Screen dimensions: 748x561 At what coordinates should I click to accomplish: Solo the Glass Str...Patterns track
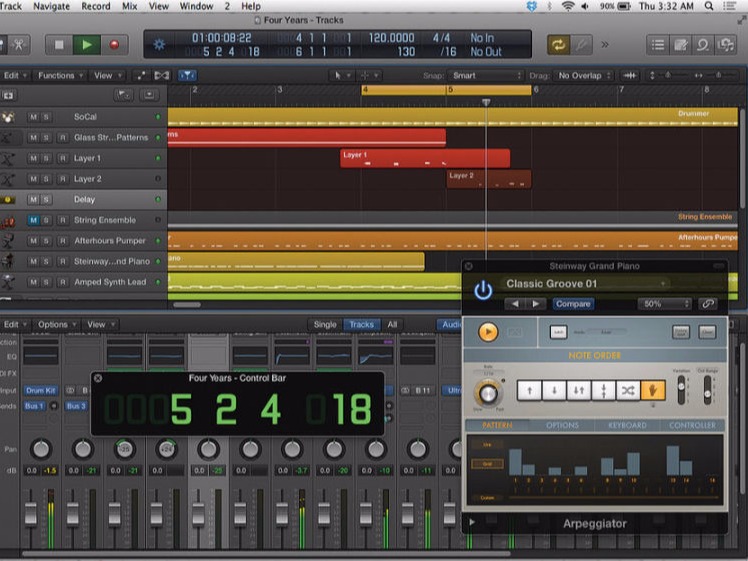point(46,137)
